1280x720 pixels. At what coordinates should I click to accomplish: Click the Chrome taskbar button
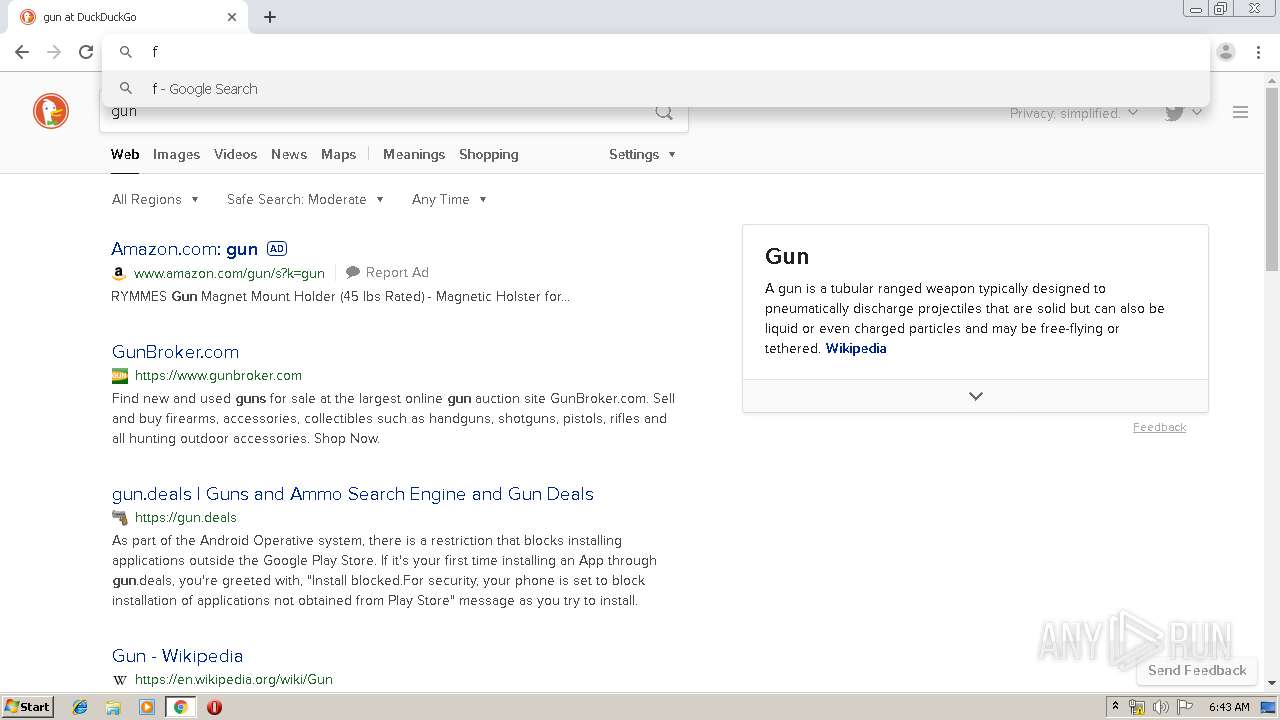[x=180, y=707]
